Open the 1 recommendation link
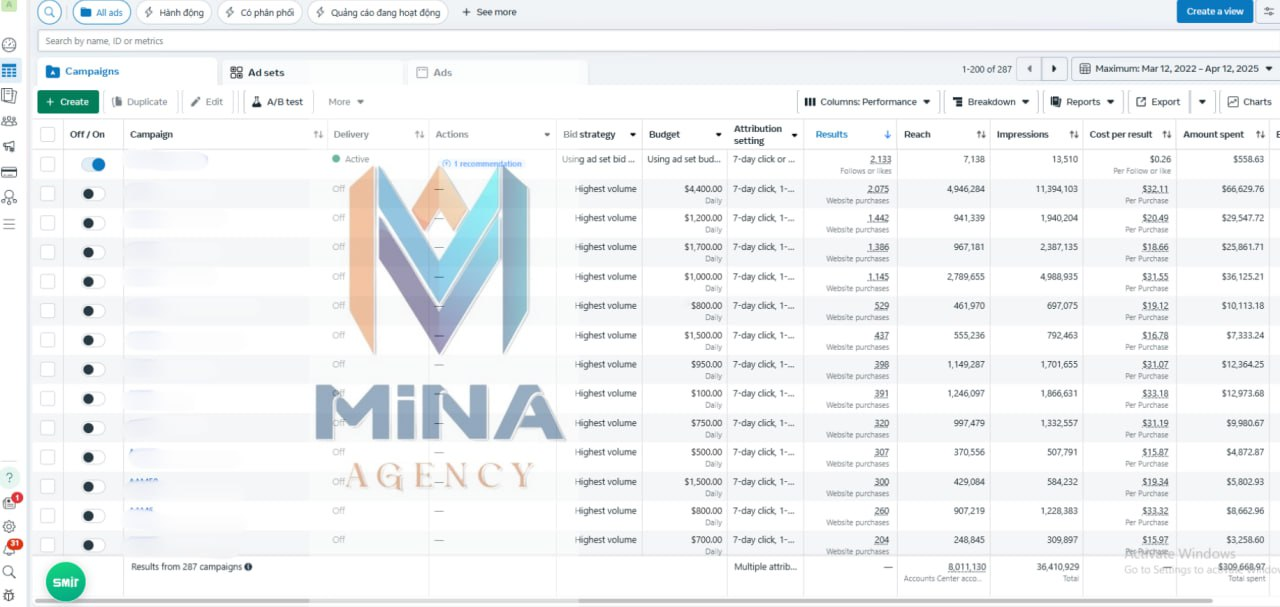Viewport: 1280px width, 607px height. tap(482, 164)
